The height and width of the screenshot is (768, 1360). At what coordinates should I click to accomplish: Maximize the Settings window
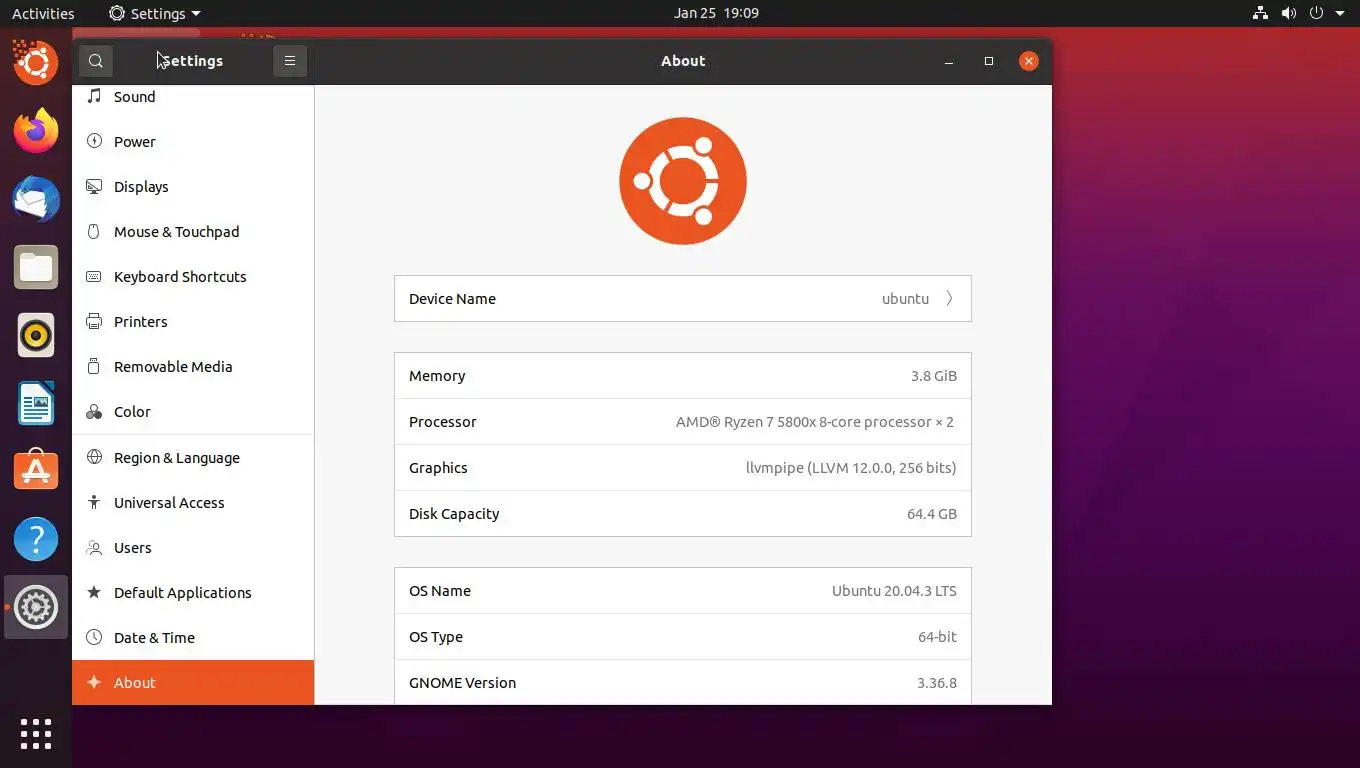[x=989, y=61]
